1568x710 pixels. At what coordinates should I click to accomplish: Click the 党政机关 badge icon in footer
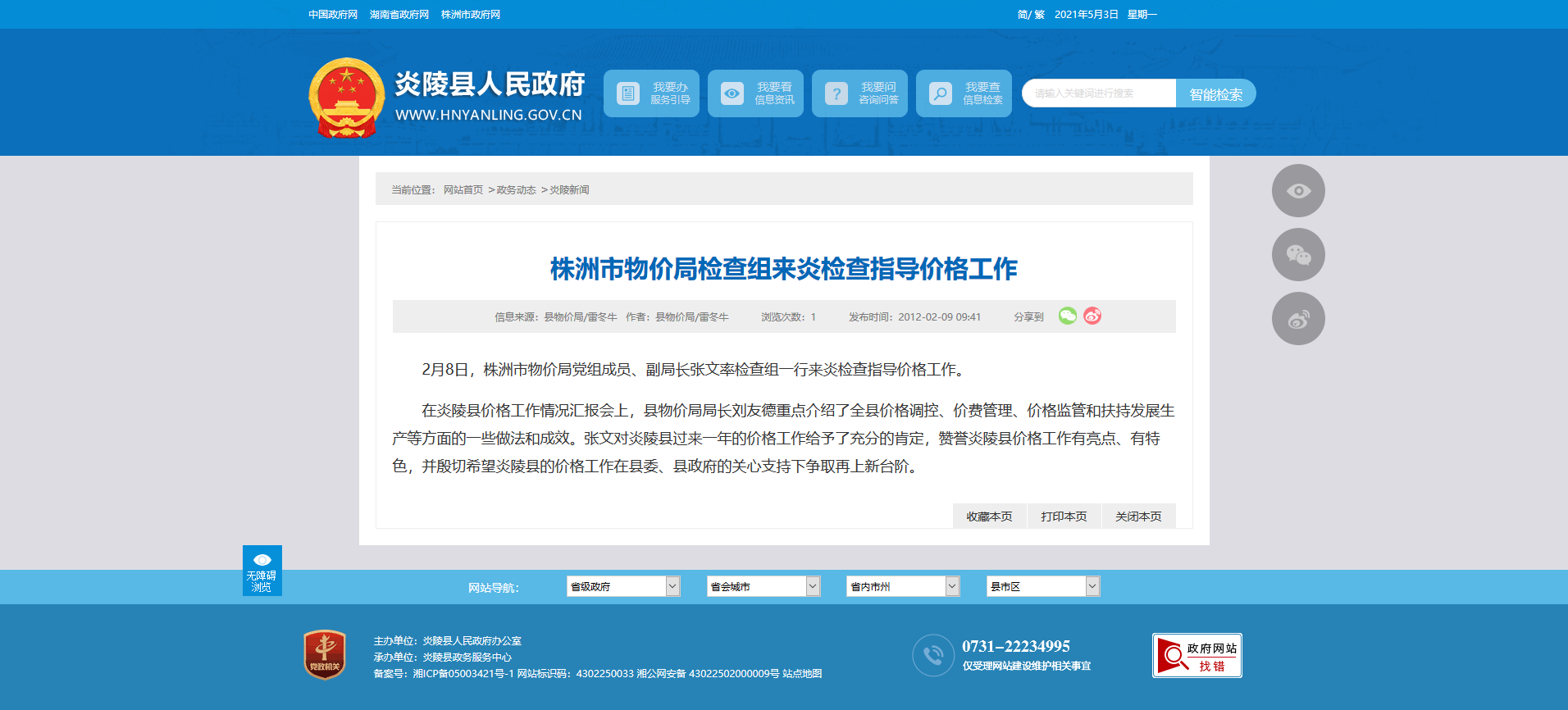point(325,654)
